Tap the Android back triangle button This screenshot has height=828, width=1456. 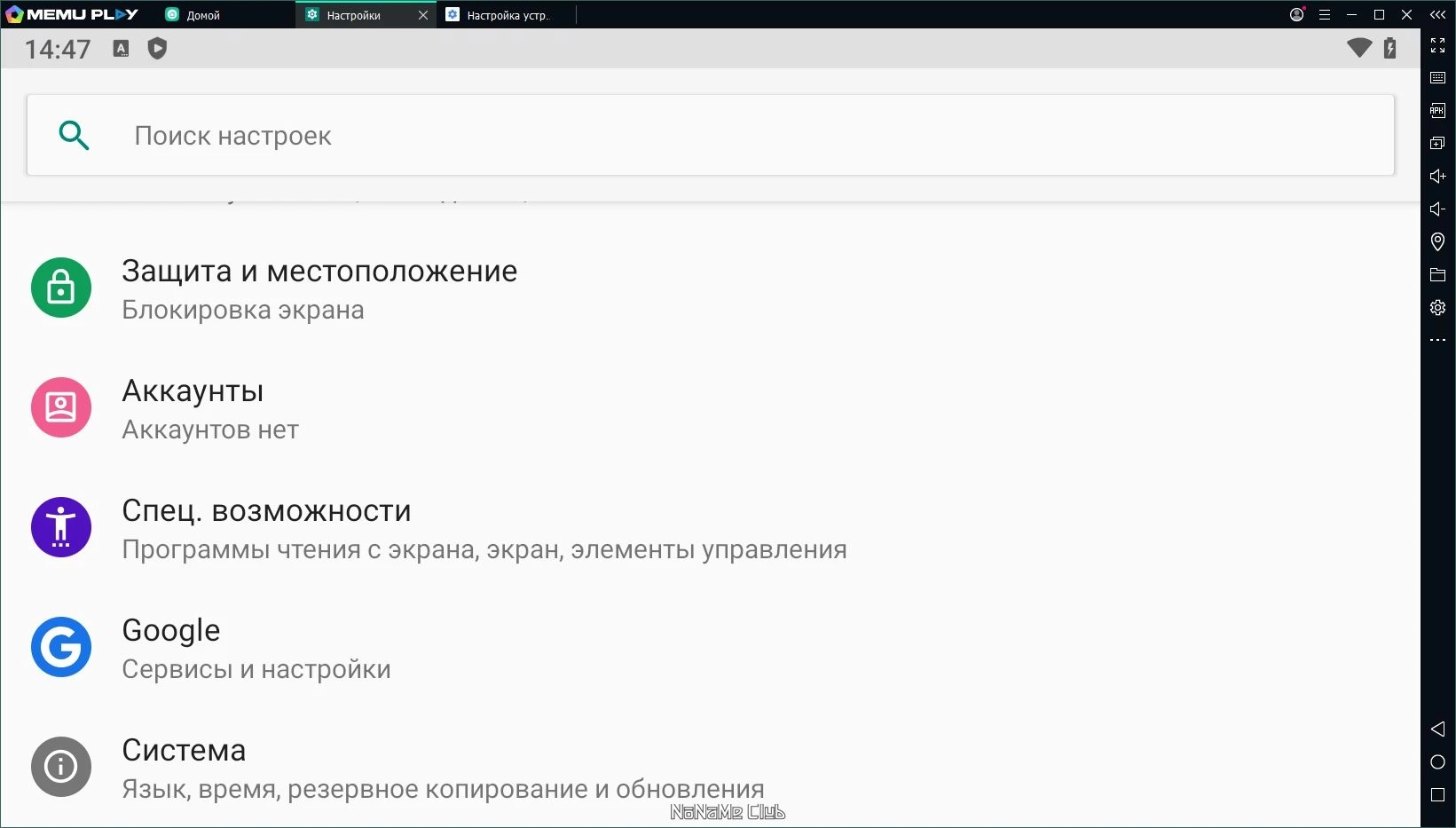point(1438,729)
